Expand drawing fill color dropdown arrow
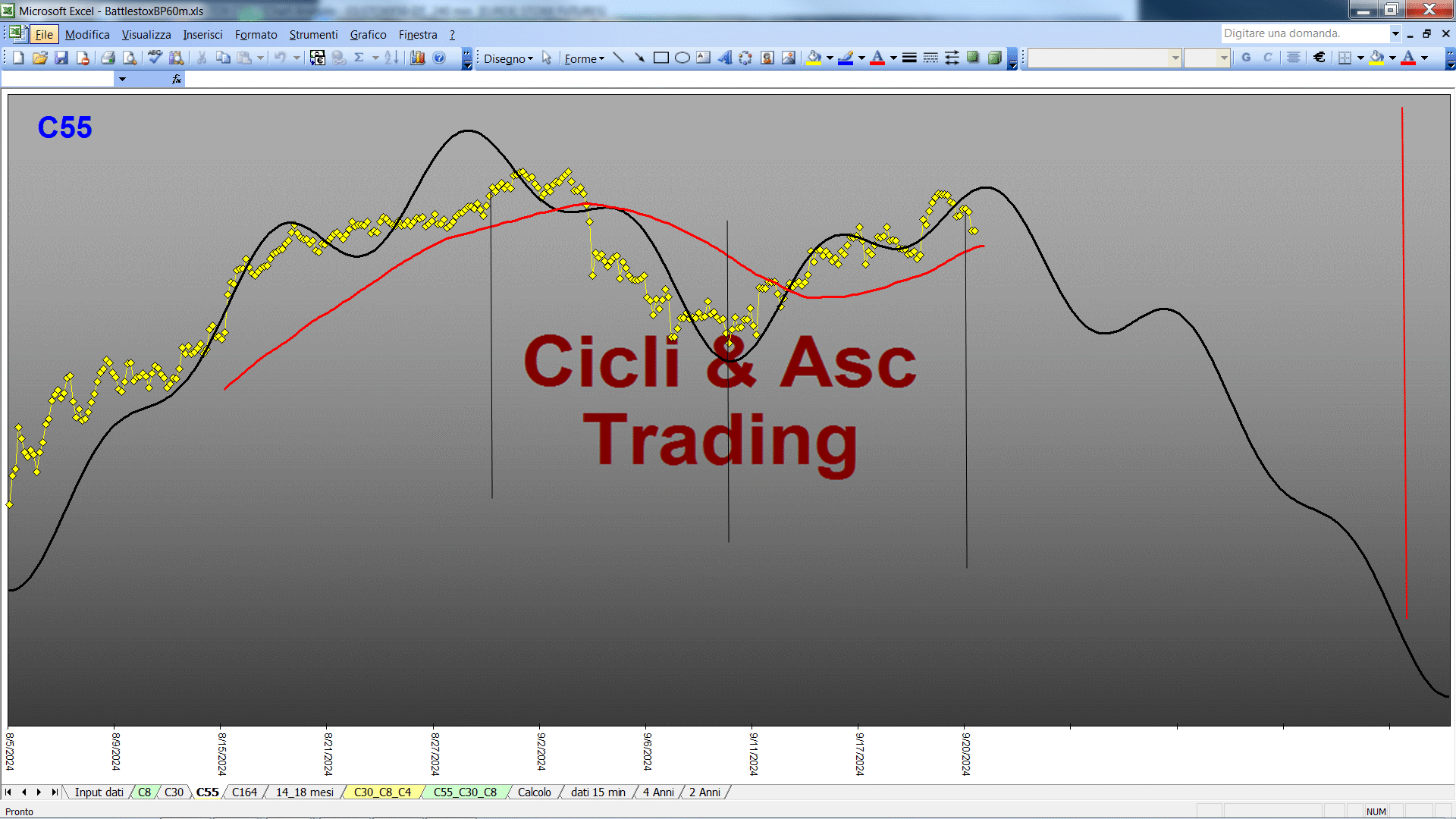This screenshot has height=819, width=1456. coord(830,58)
